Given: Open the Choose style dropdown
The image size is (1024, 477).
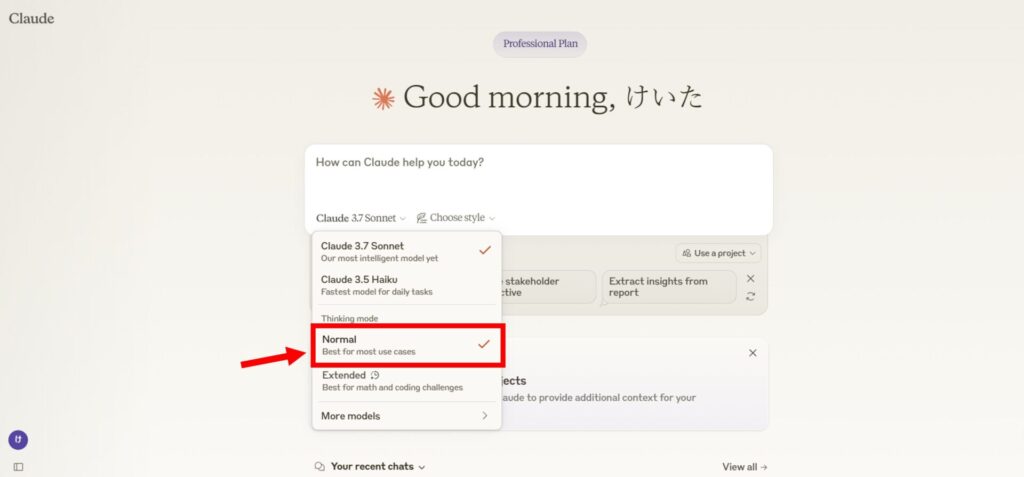Looking at the screenshot, I should 456,218.
